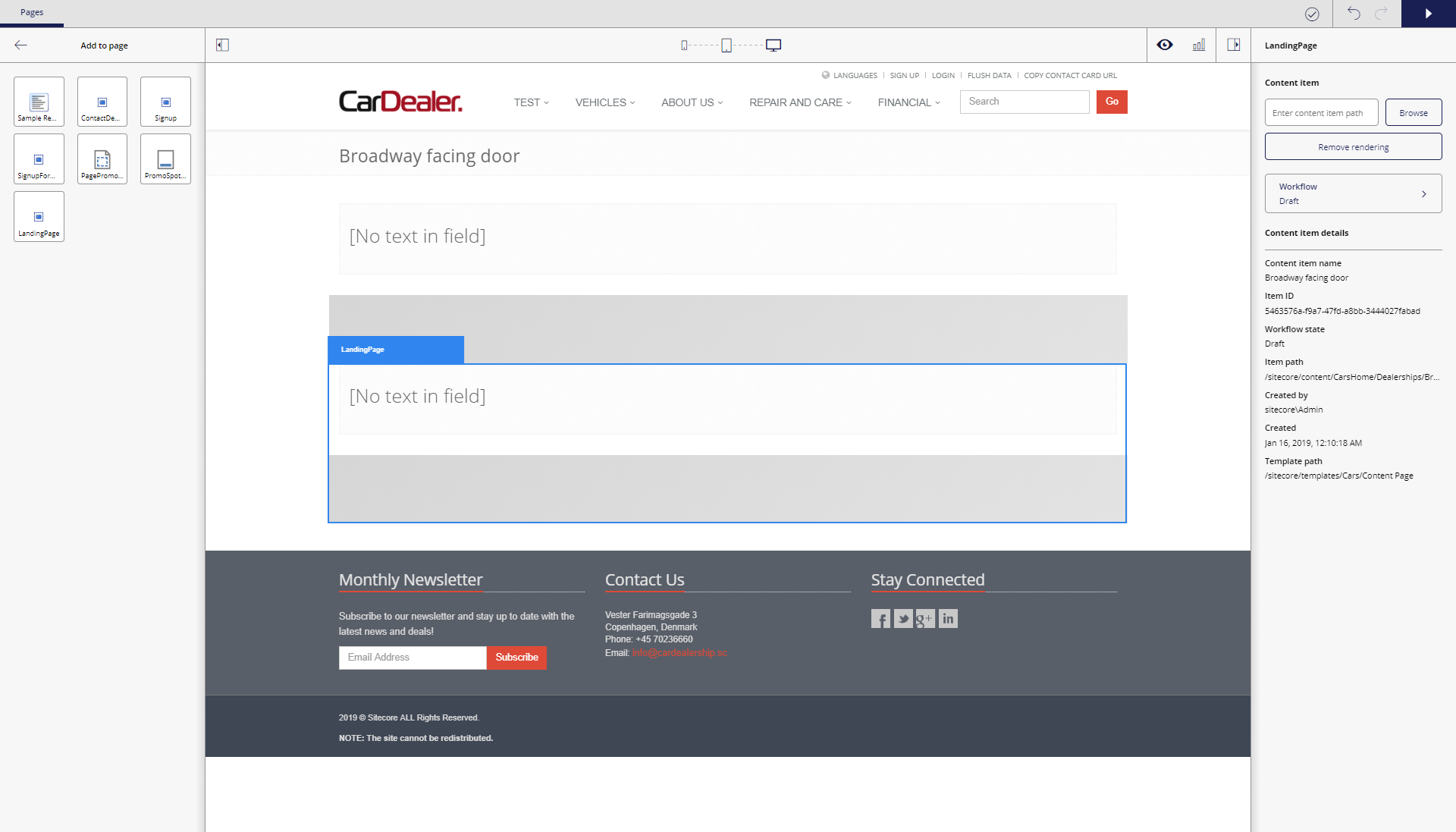The height and width of the screenshot is (832, 1456).
Task: Click the Browse button
Action: [x=1414, y=113]
